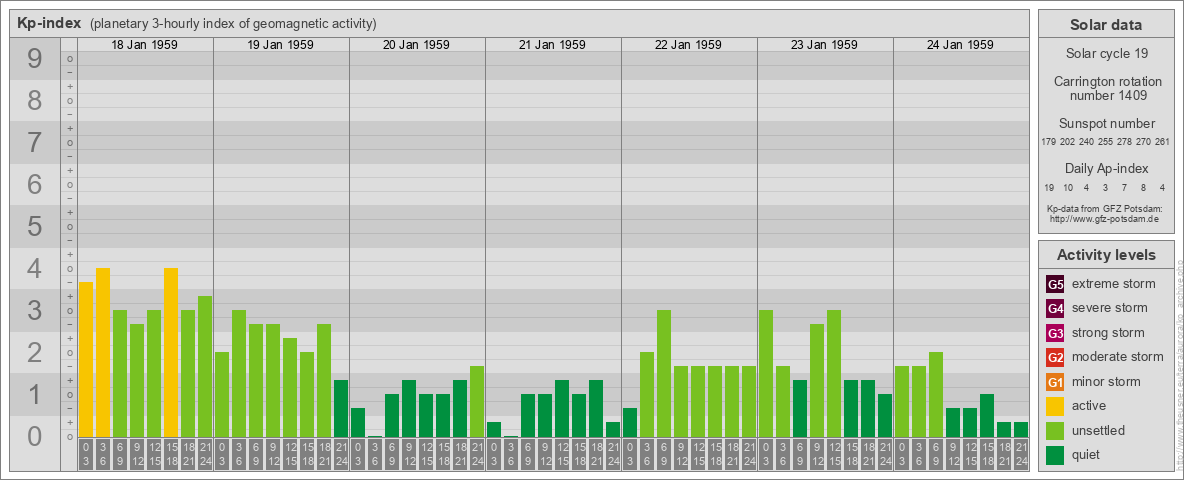Viewport: 1184px width, 480px height.
Task: Click the unsettled legend label
Action: click(1099, 431)
